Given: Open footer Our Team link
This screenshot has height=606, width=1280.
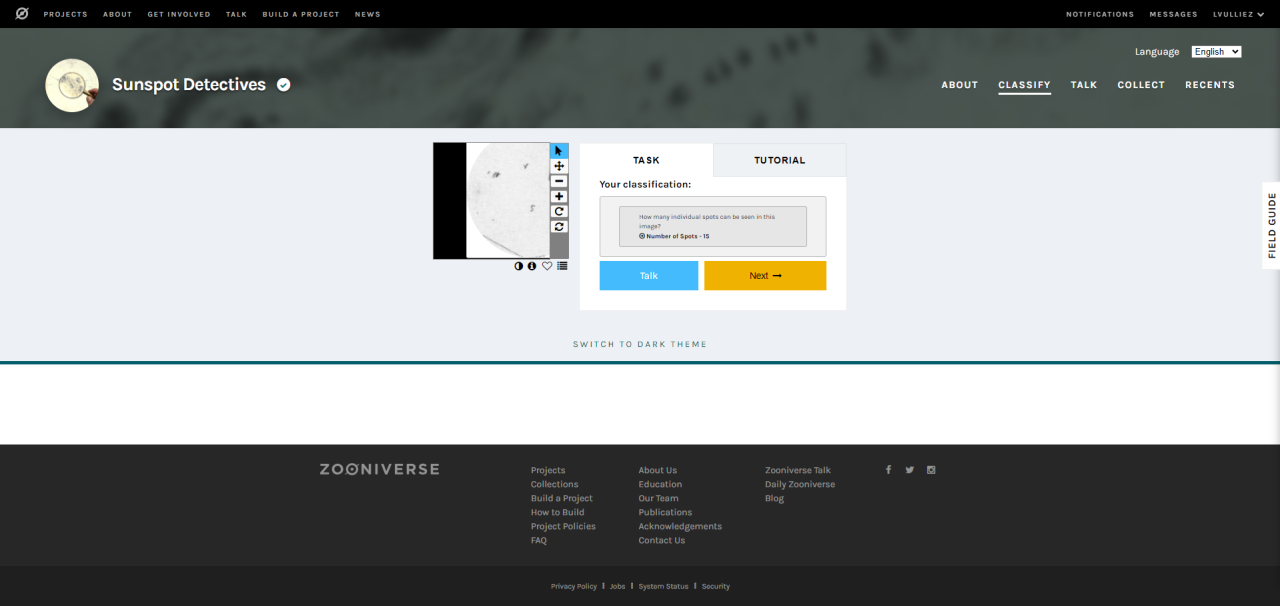Looking at the screenshot, I should (659, 498).
